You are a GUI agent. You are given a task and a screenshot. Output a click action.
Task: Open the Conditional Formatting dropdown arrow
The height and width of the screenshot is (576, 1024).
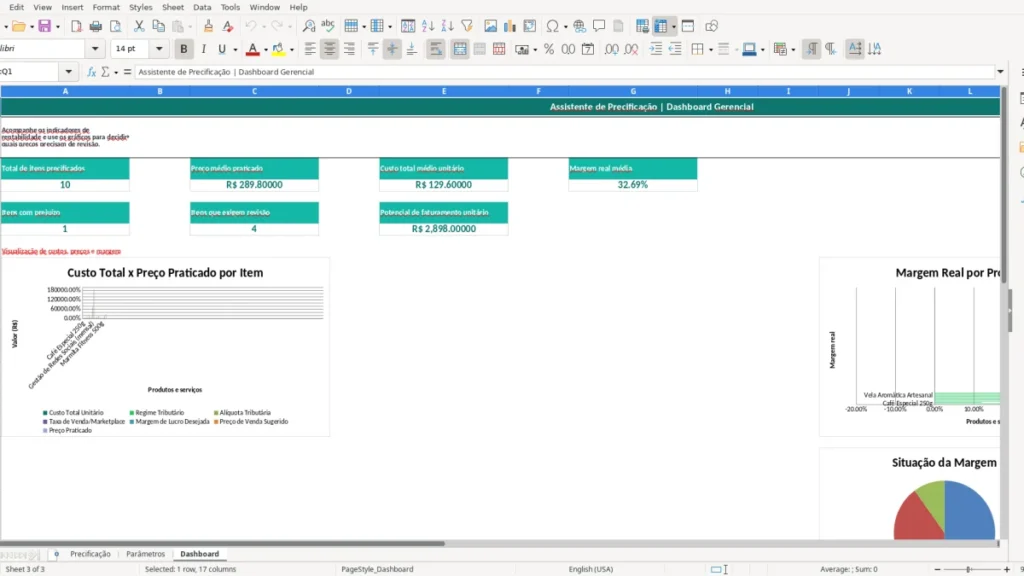tap(793, 50)
